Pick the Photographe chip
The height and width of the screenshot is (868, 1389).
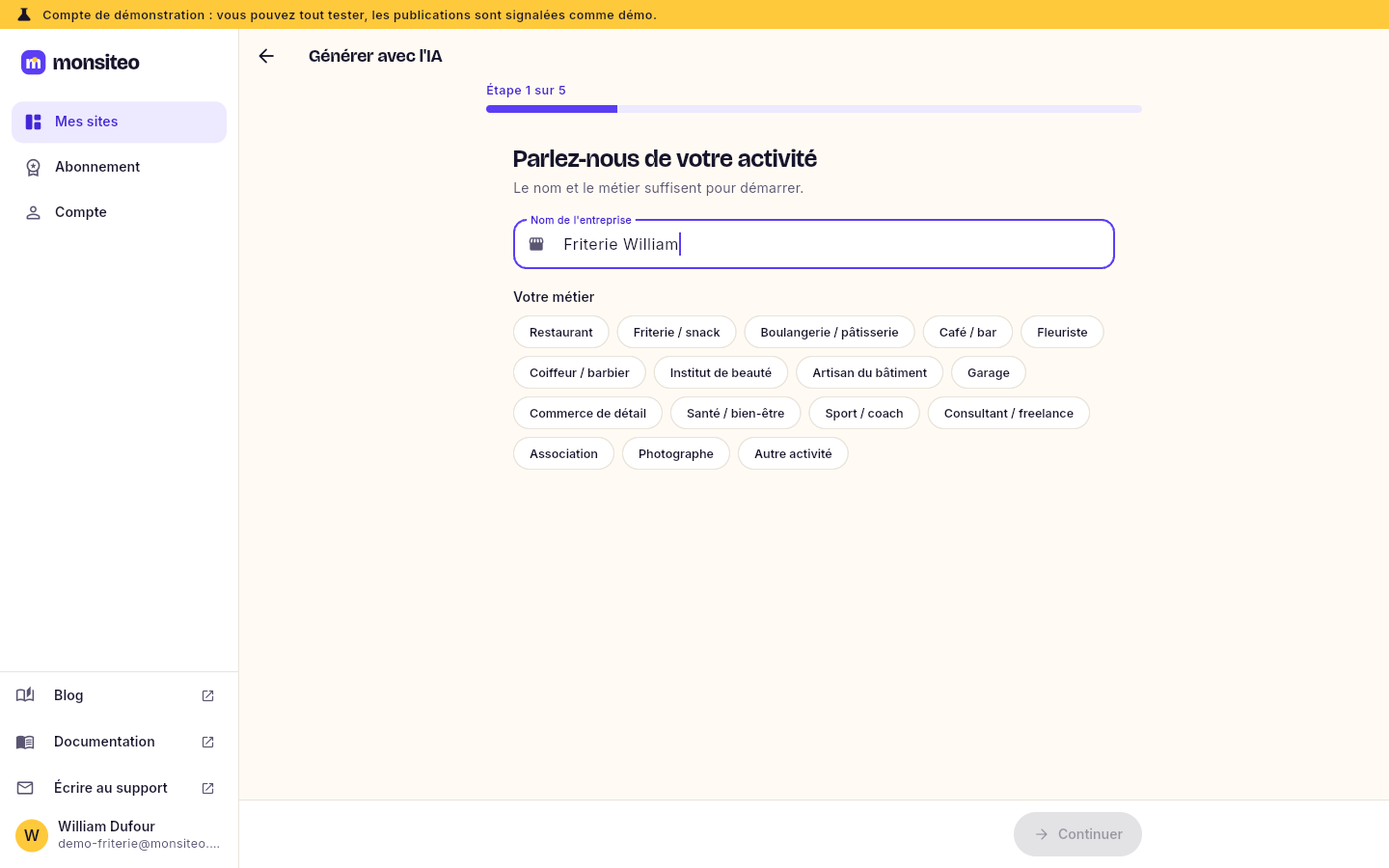coord(676,453)
